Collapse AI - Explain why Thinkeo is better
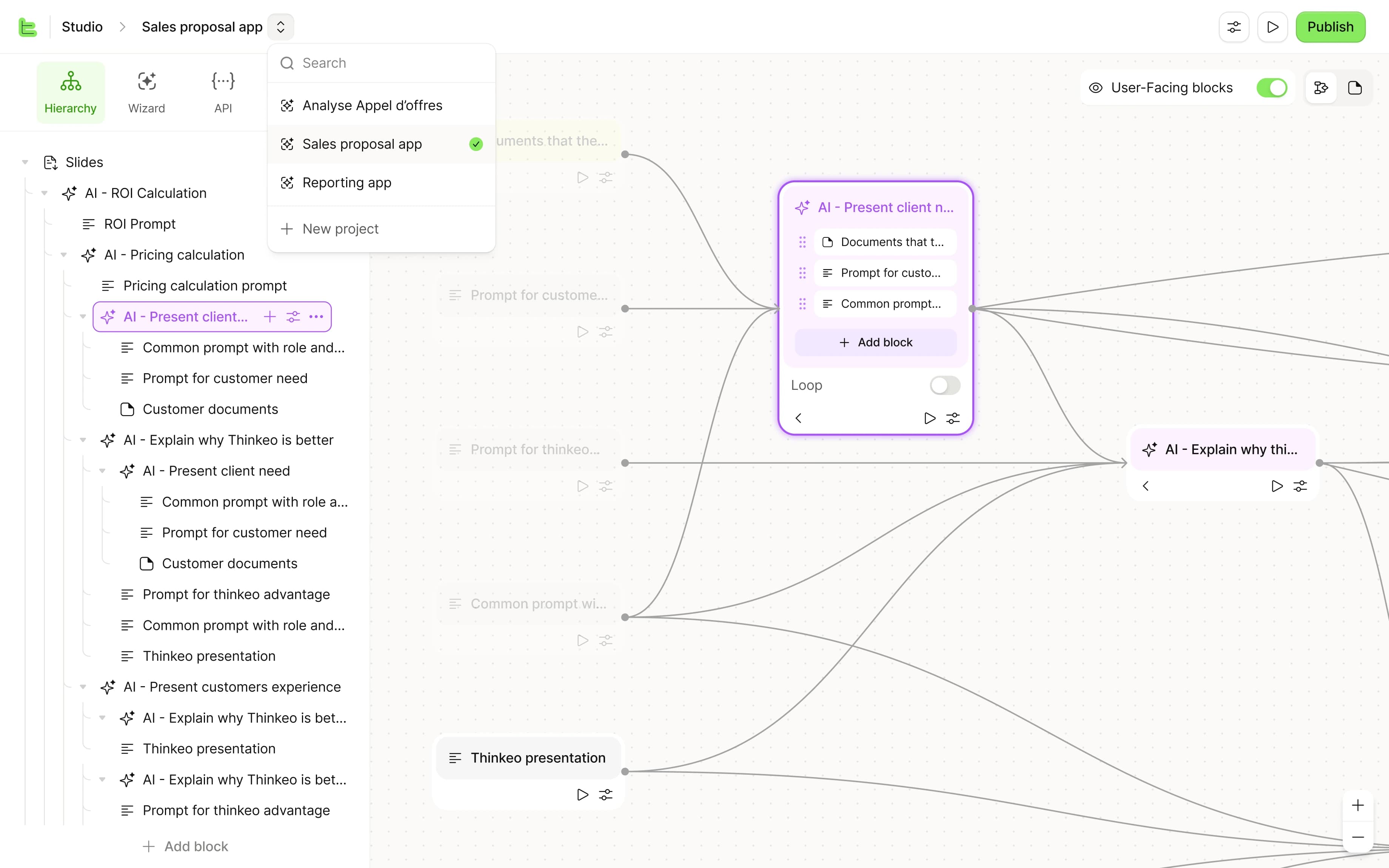This screenshot has width=1389, height=868. pos(83,440)
